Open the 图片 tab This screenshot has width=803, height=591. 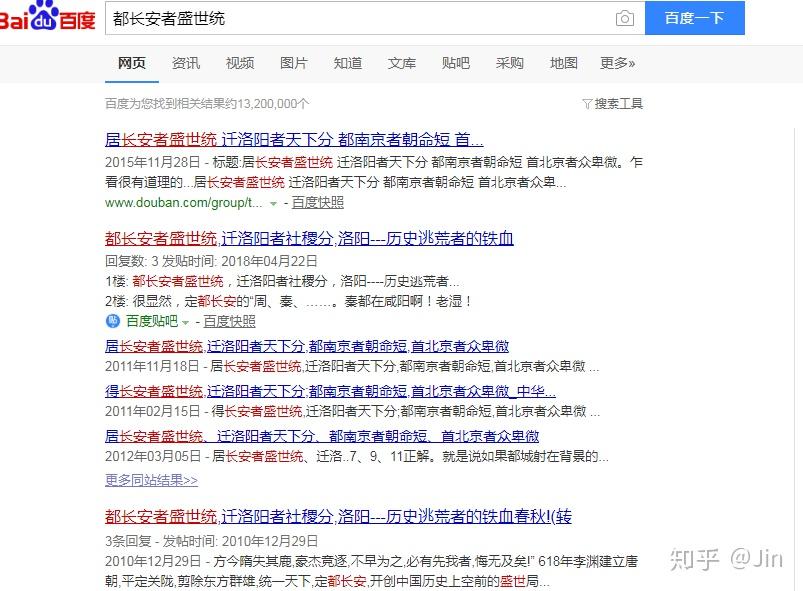point(293,63)
